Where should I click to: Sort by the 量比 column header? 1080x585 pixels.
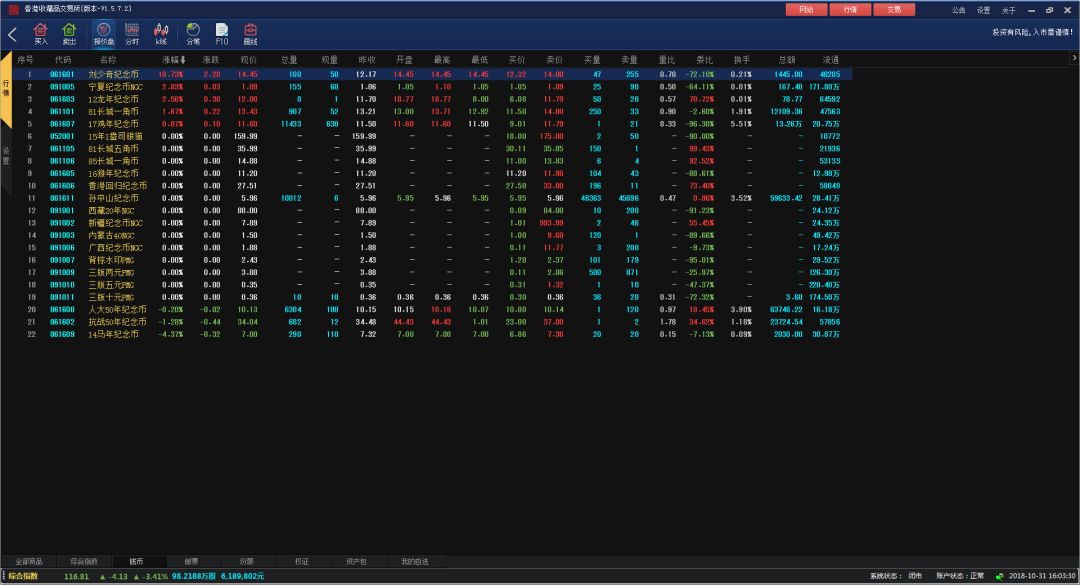click(667, 60)
